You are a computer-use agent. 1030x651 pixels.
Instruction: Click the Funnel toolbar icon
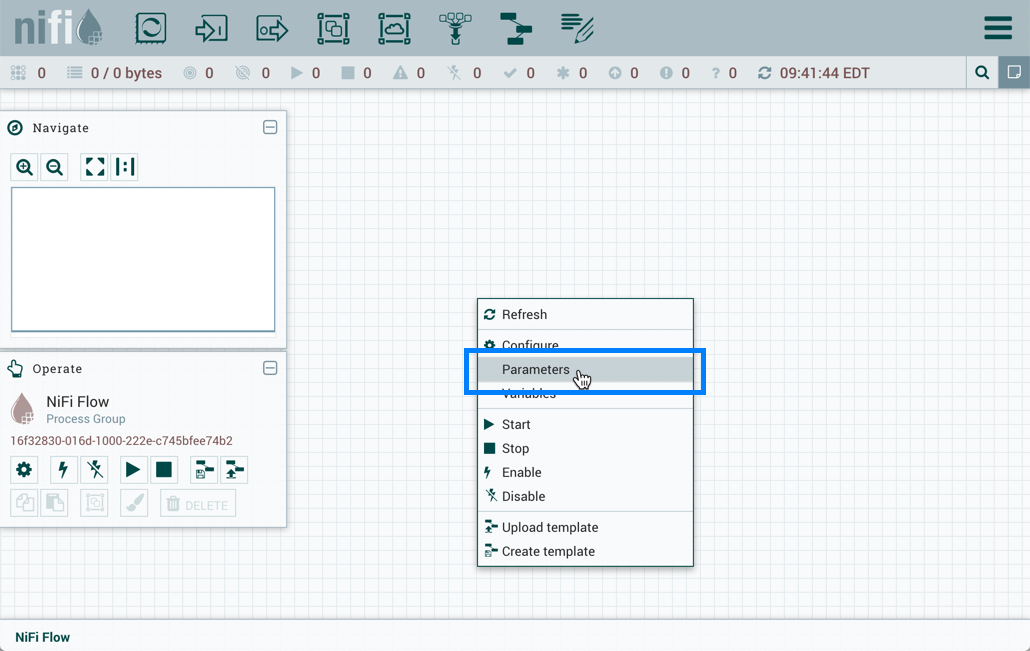pos(455,28)
